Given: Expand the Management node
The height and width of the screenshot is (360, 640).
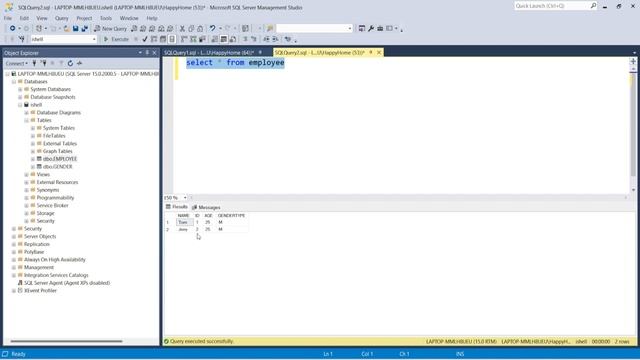Looking at the screenshot, I should pyautogui.click(x=14, y=268).
